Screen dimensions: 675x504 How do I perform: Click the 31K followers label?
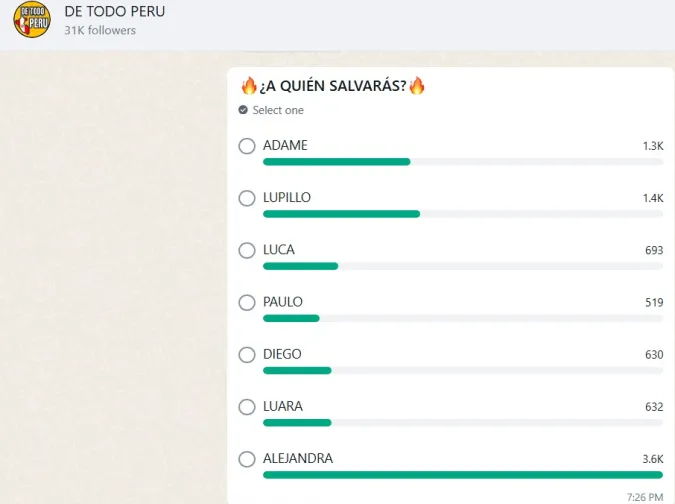pos(100,30)
